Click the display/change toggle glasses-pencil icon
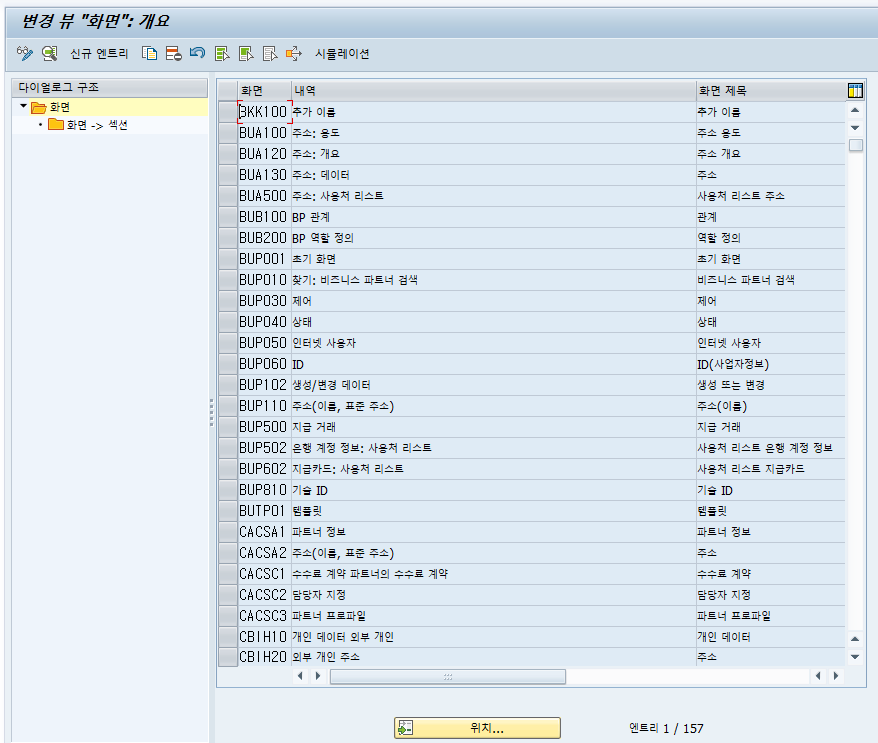 click(x=25, y=53)
